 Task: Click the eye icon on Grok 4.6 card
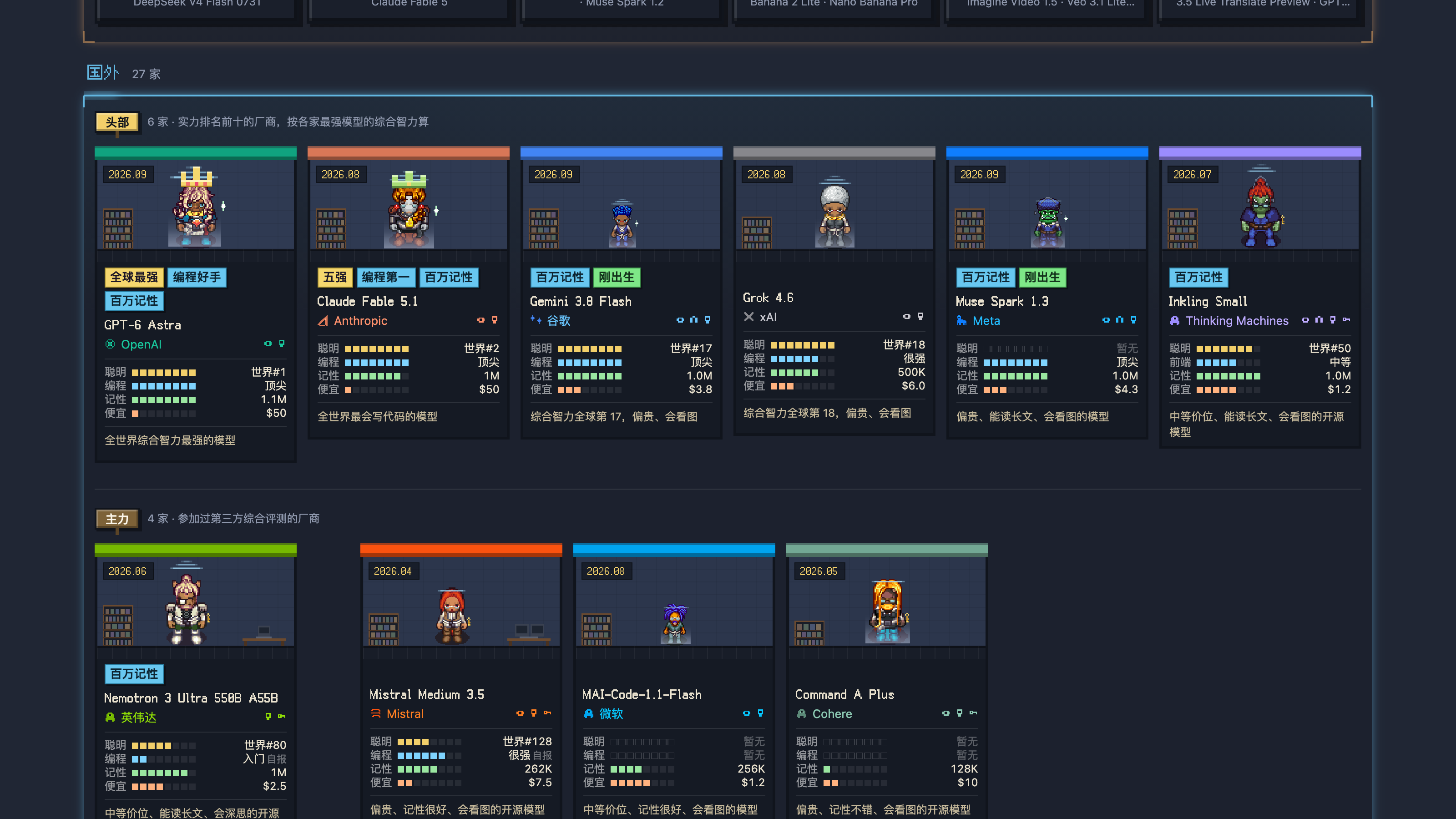click(x=907, y=317)
